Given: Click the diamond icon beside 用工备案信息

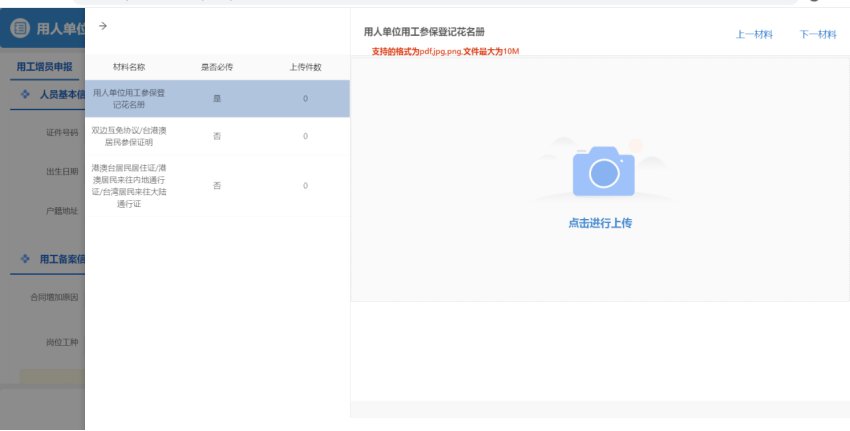Looking at the screenshot, I should pyautogui.click(x=25, y=259).
